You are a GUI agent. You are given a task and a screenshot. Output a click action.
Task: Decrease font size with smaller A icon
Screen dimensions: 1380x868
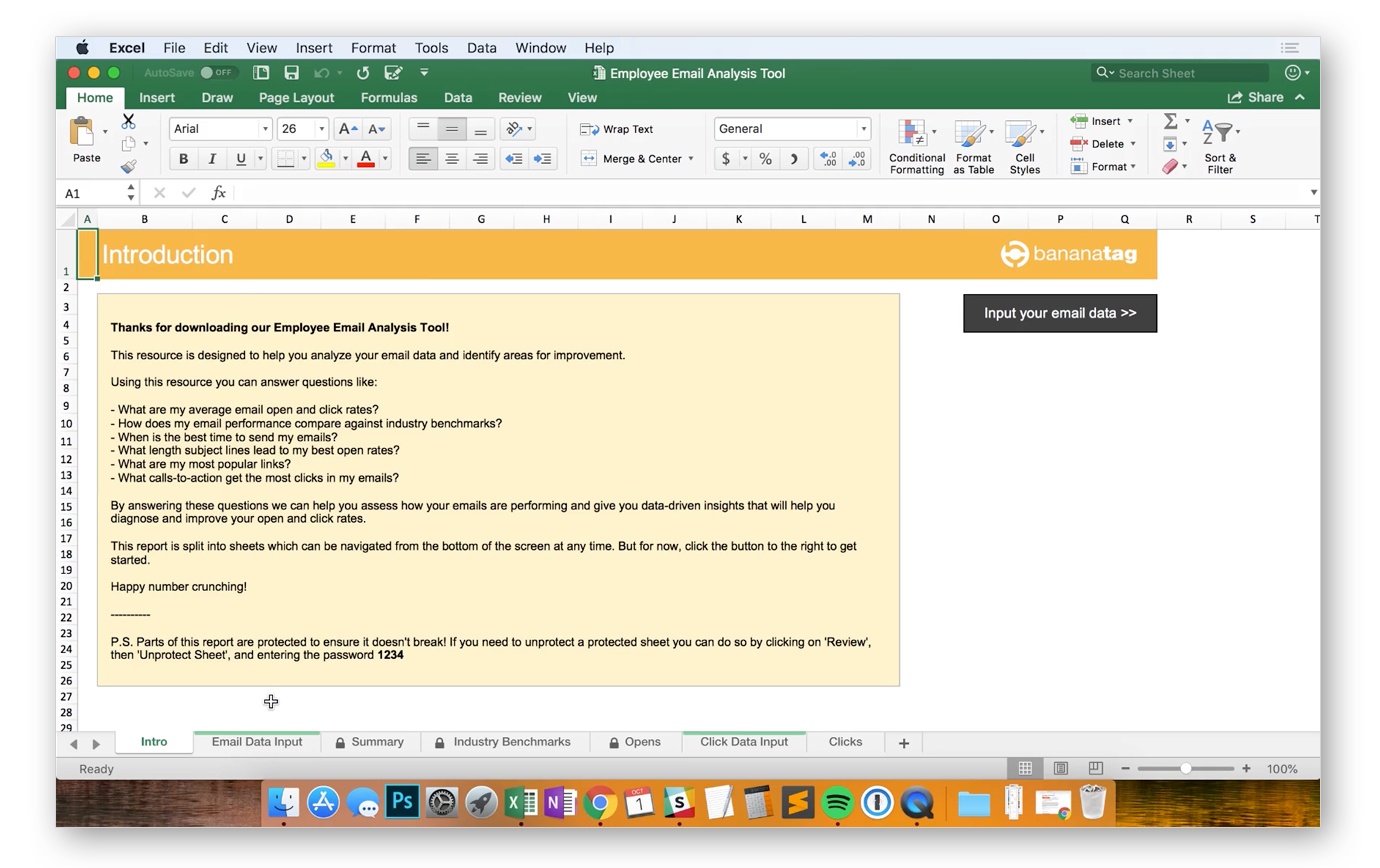click(x=376, y=129)
